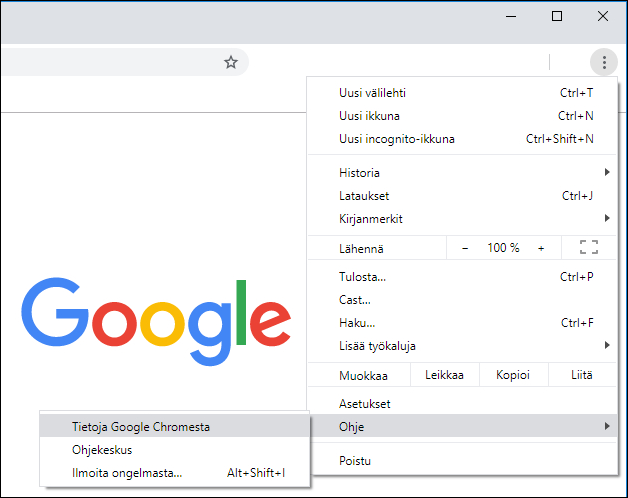Open Tietoja Google Chromesta
This screenshot has width=628, height=498.
tap(175, 427)
